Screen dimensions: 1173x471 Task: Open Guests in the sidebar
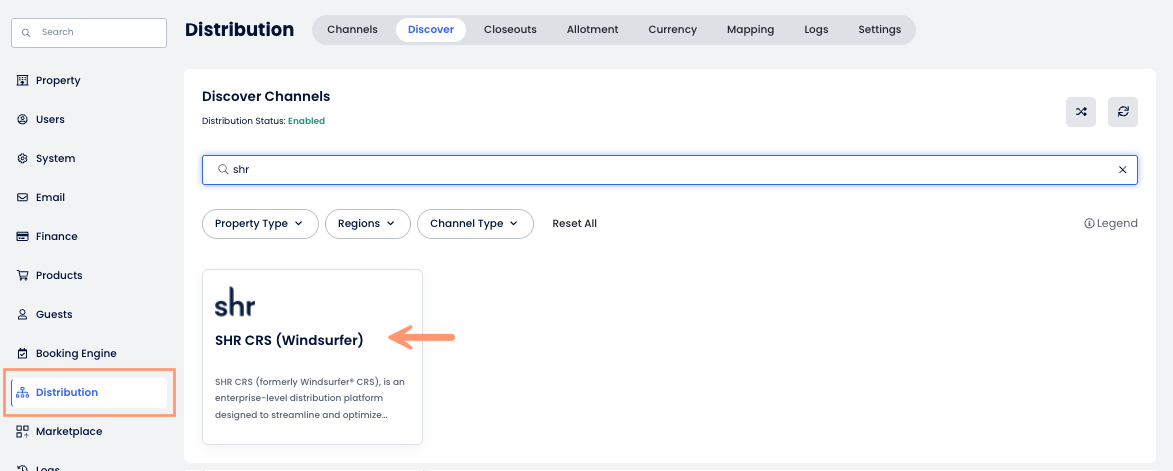[54, 314]
